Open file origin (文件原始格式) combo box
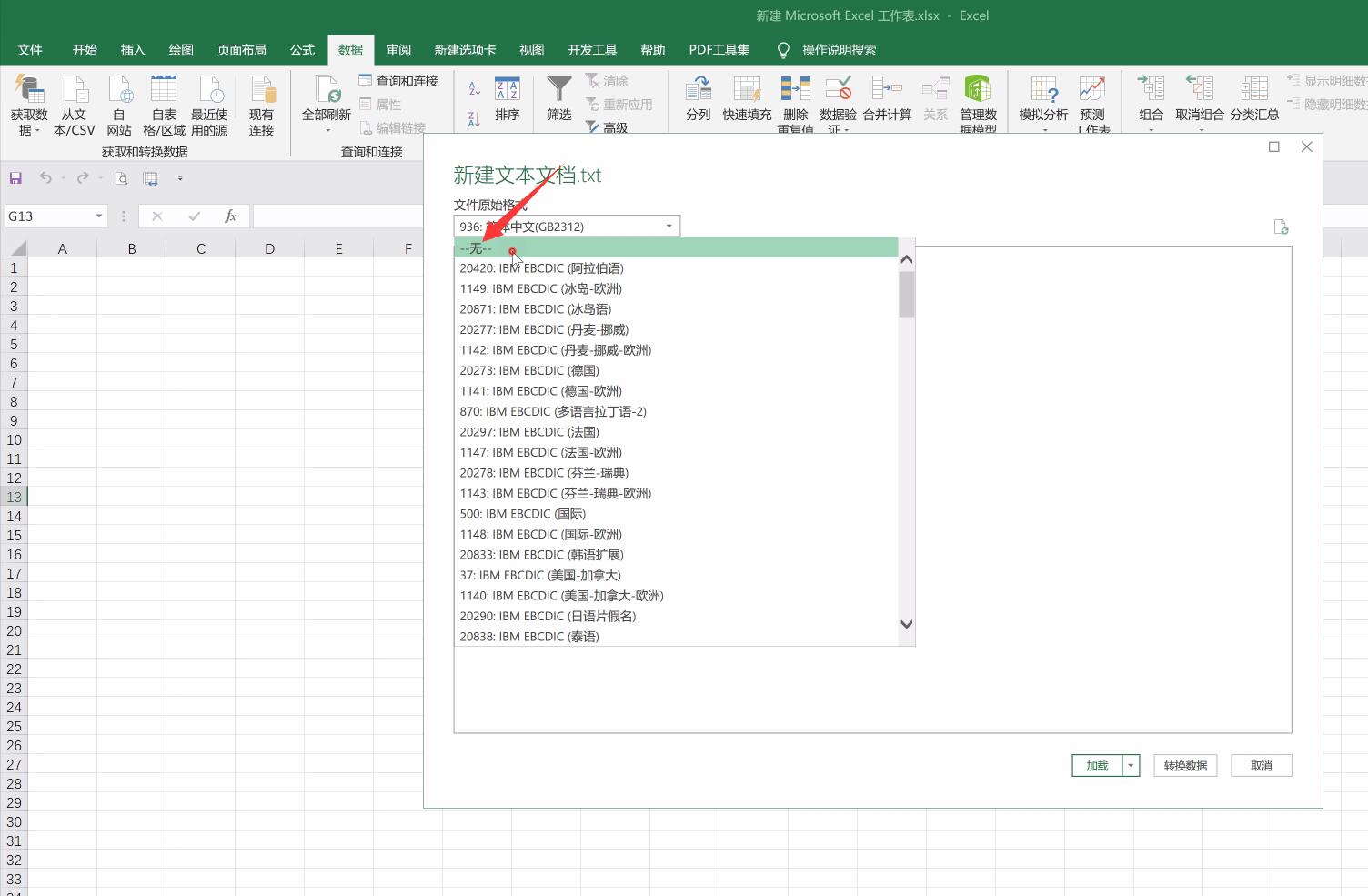This screenshot has width=1368, height=896. pyautogui.click(x=567, y=227)
